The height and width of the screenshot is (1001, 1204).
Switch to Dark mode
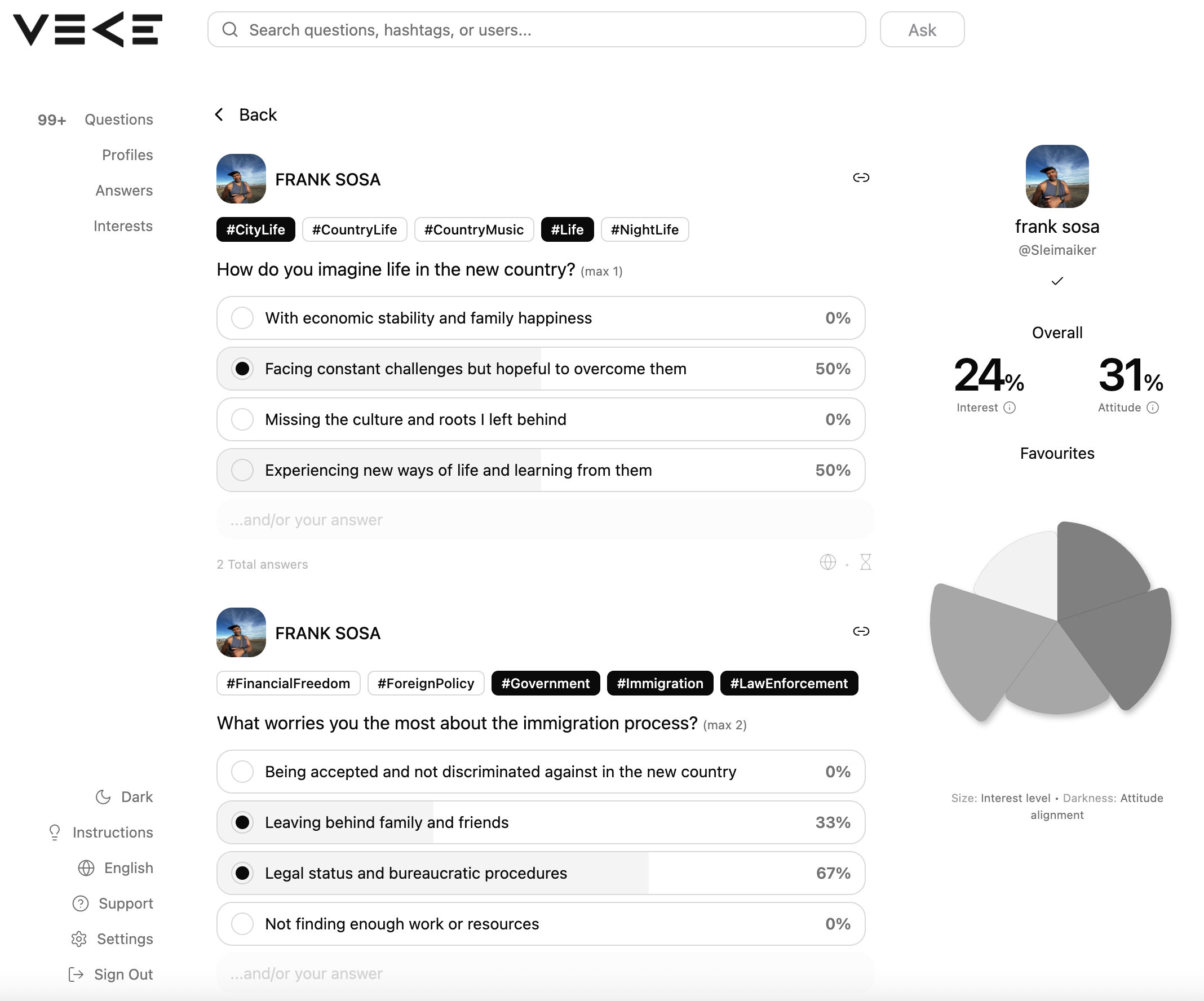[124, 797]
